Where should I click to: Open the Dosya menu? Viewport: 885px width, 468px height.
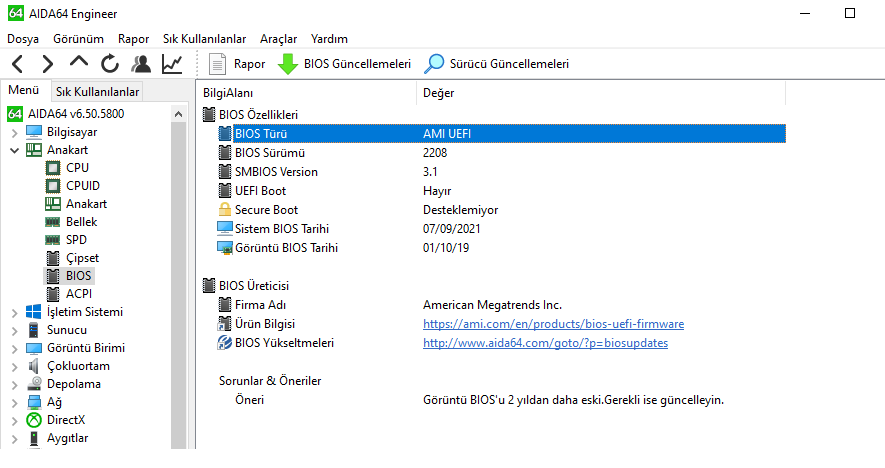coord(23,39)
